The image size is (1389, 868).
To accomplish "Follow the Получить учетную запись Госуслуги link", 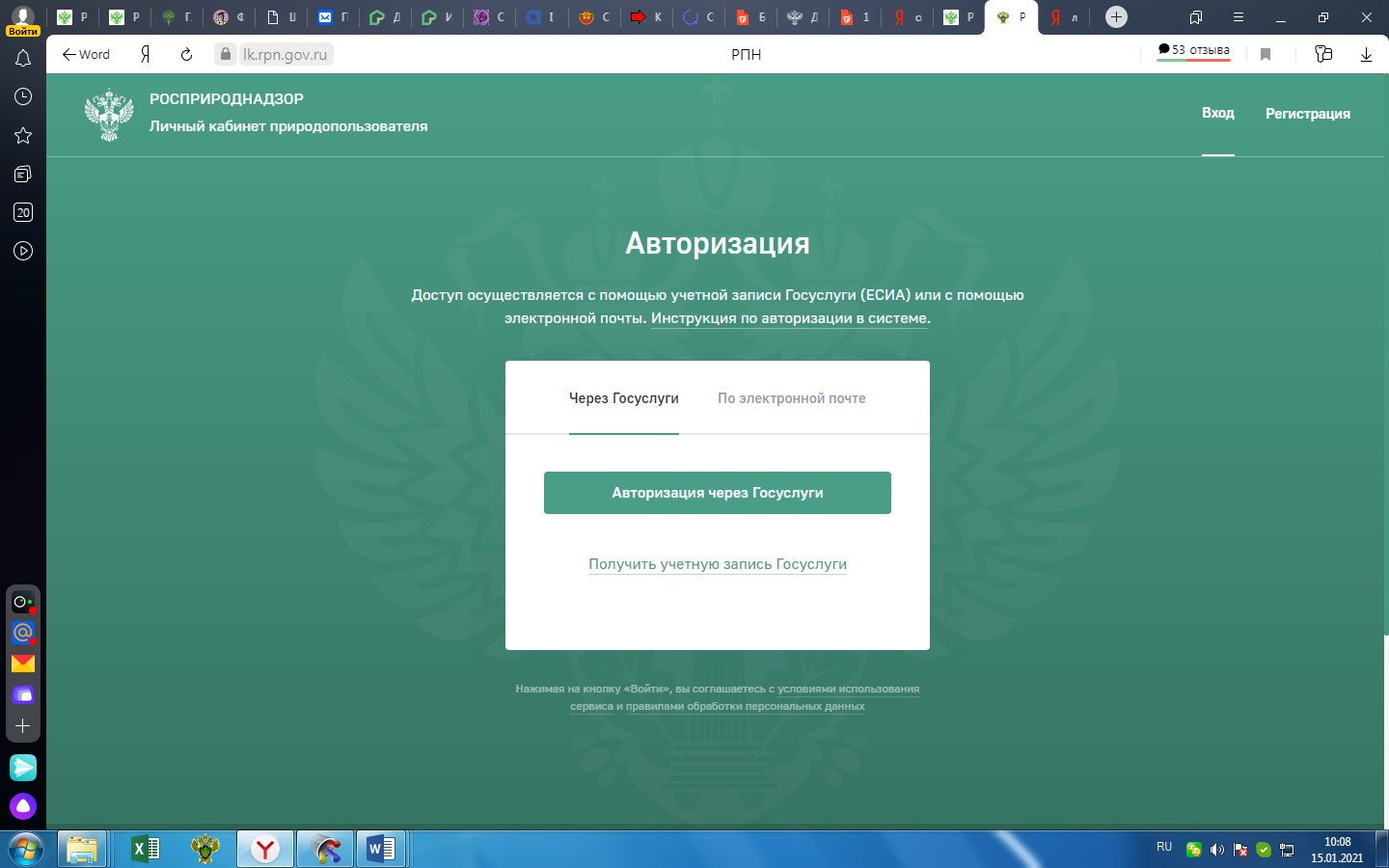I will click(x=718, y=564).
